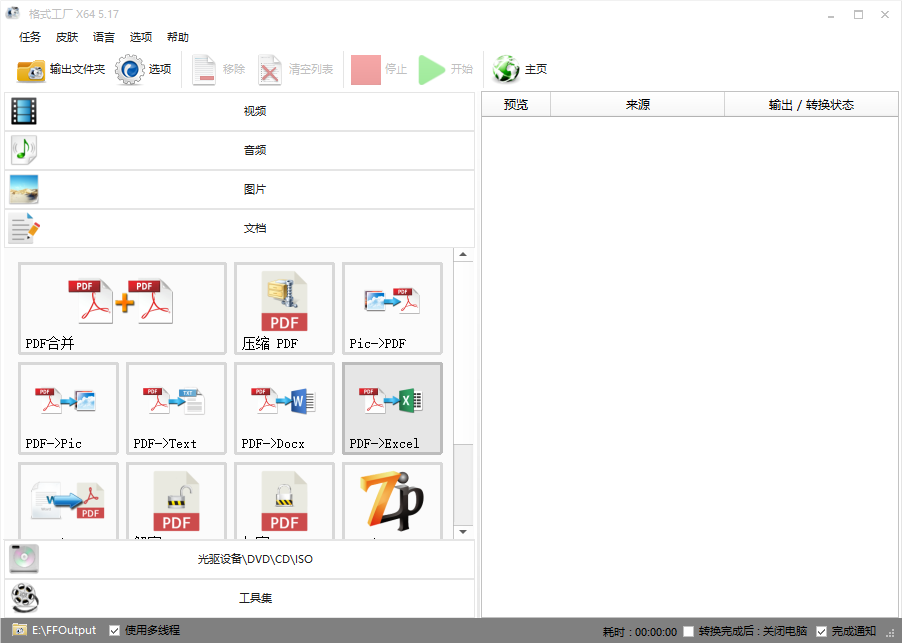Select the 压缩PDF compression tool
This screenshot has height=643, width=902.
pyautogui.click(x=283, y=308)
